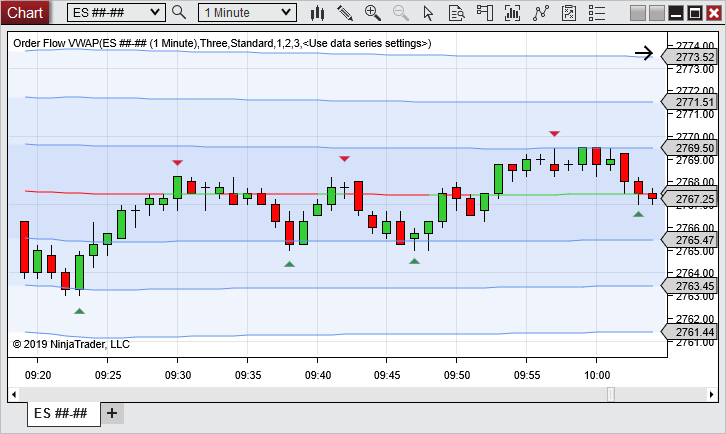The image size is (726, 434).
Task: Click the Chart title label
Action: 26,12
